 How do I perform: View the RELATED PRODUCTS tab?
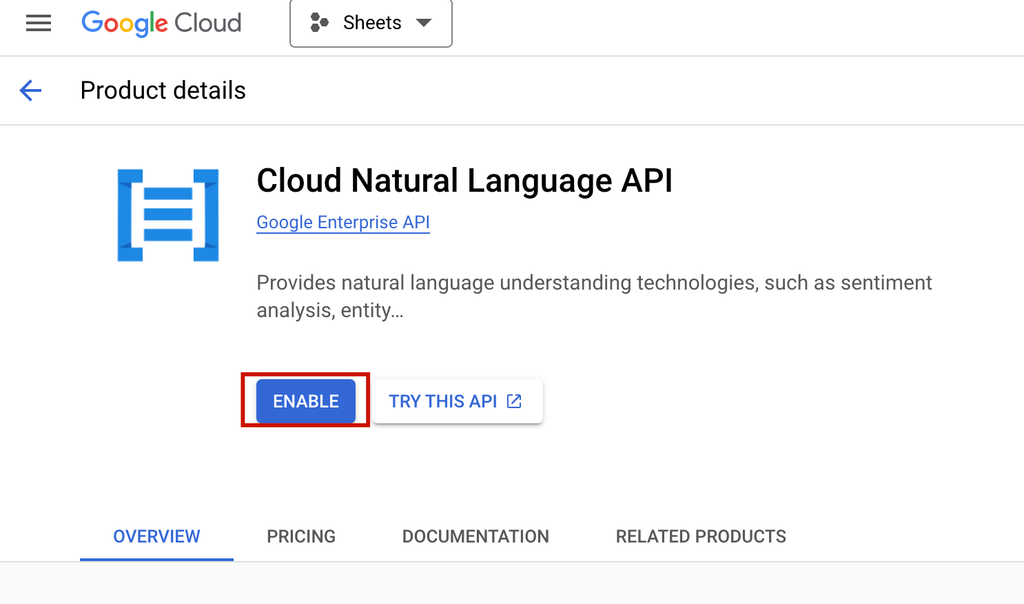[x=701, y=536]
